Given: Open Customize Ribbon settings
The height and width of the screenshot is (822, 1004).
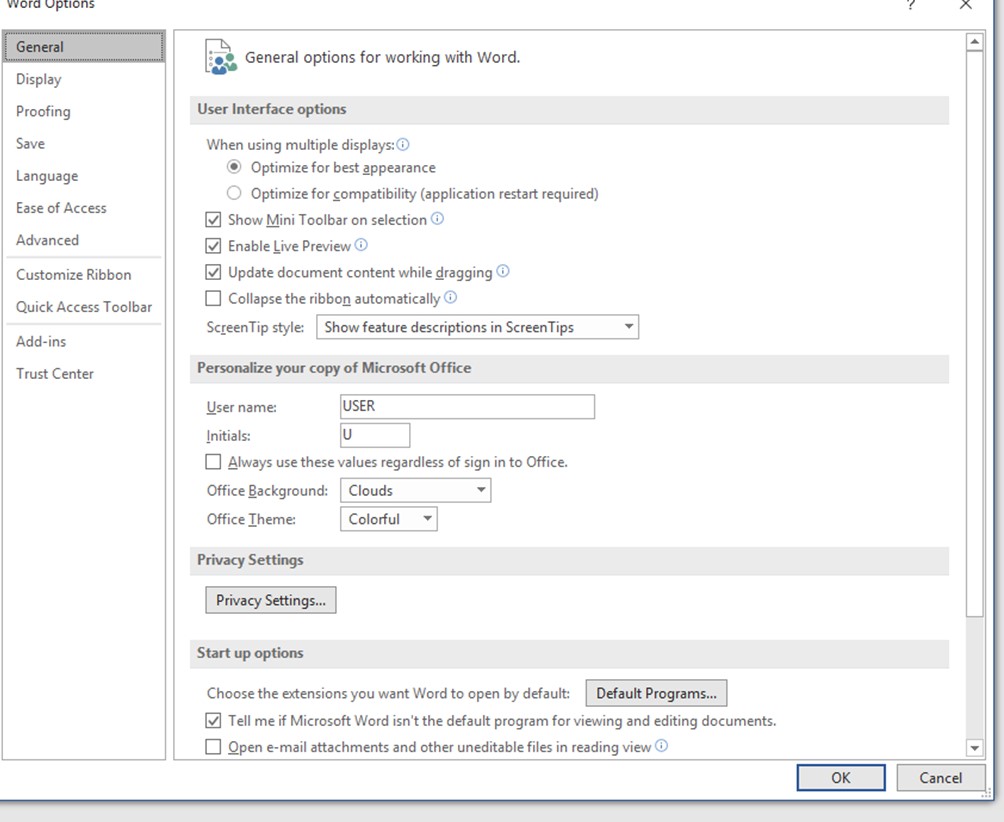Looking at the screenshot, I should (x=84, y=275).
